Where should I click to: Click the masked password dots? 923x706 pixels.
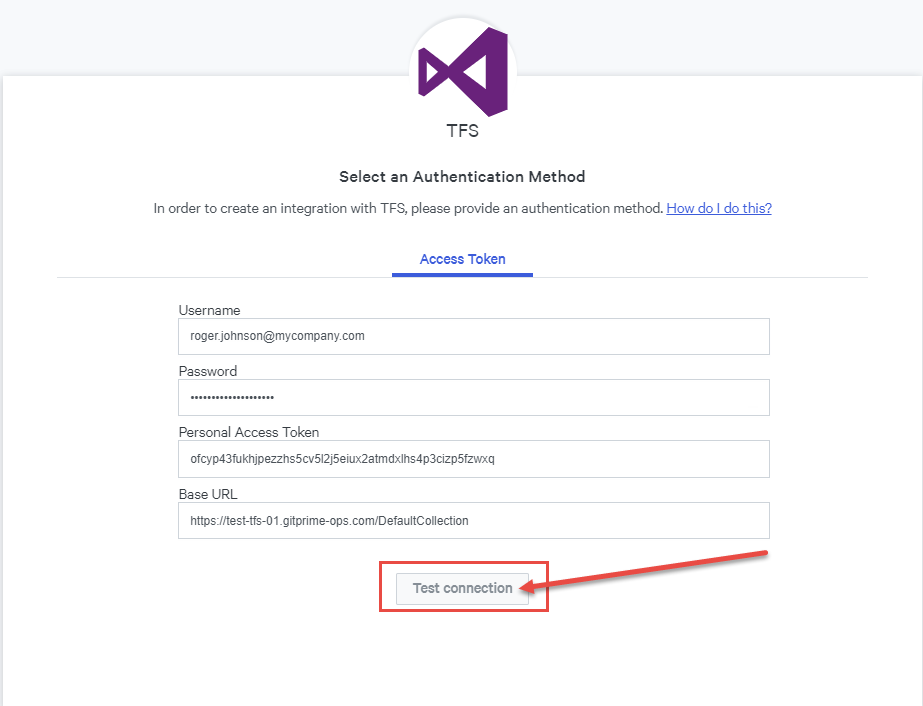click(232, 397)
